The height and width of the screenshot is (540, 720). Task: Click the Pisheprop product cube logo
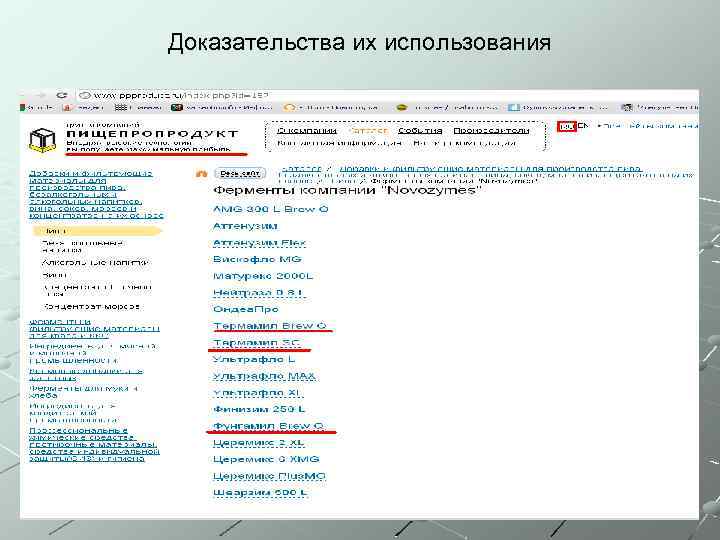pyautogui.click(x=42, y=140)
